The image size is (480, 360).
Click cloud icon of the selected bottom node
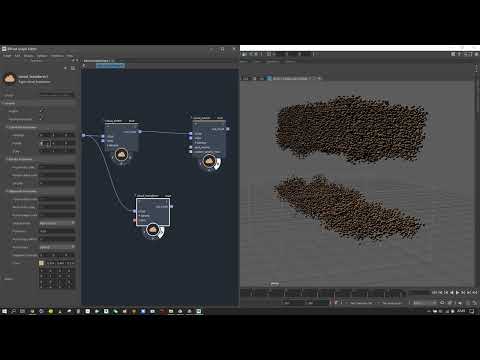153,229
